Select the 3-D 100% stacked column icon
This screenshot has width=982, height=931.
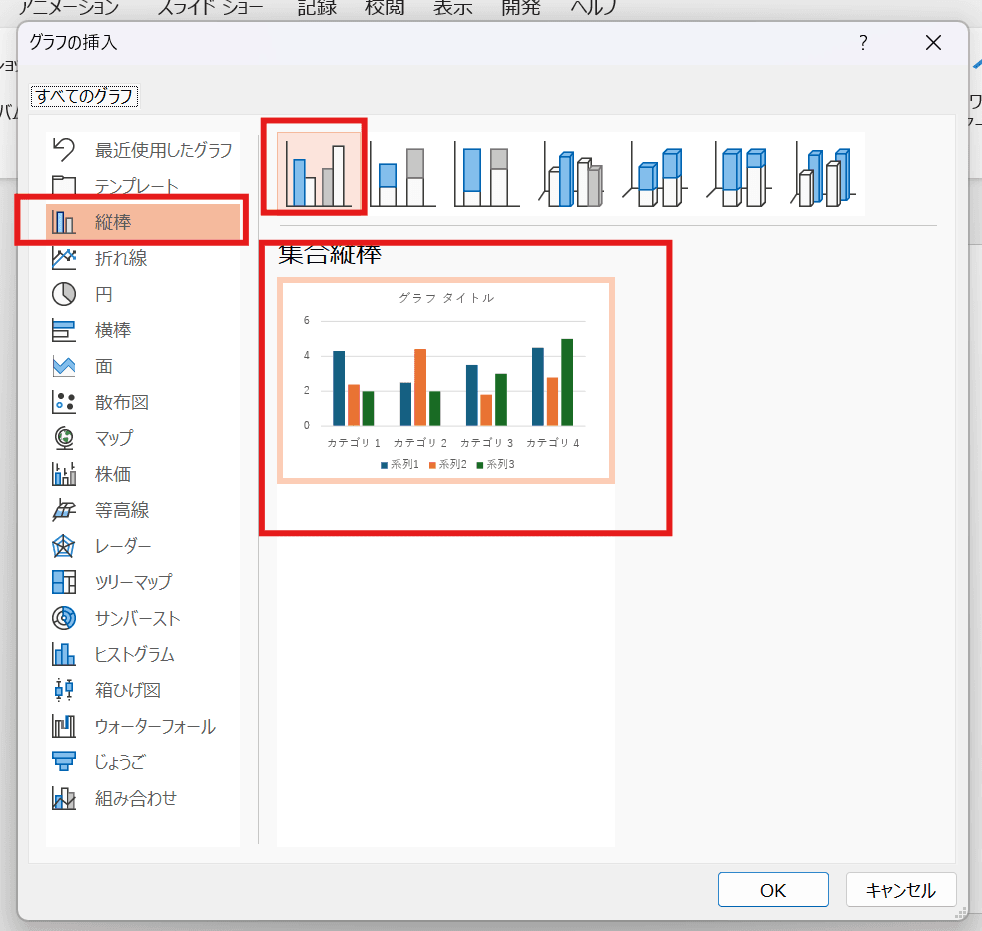pos(739,174)
